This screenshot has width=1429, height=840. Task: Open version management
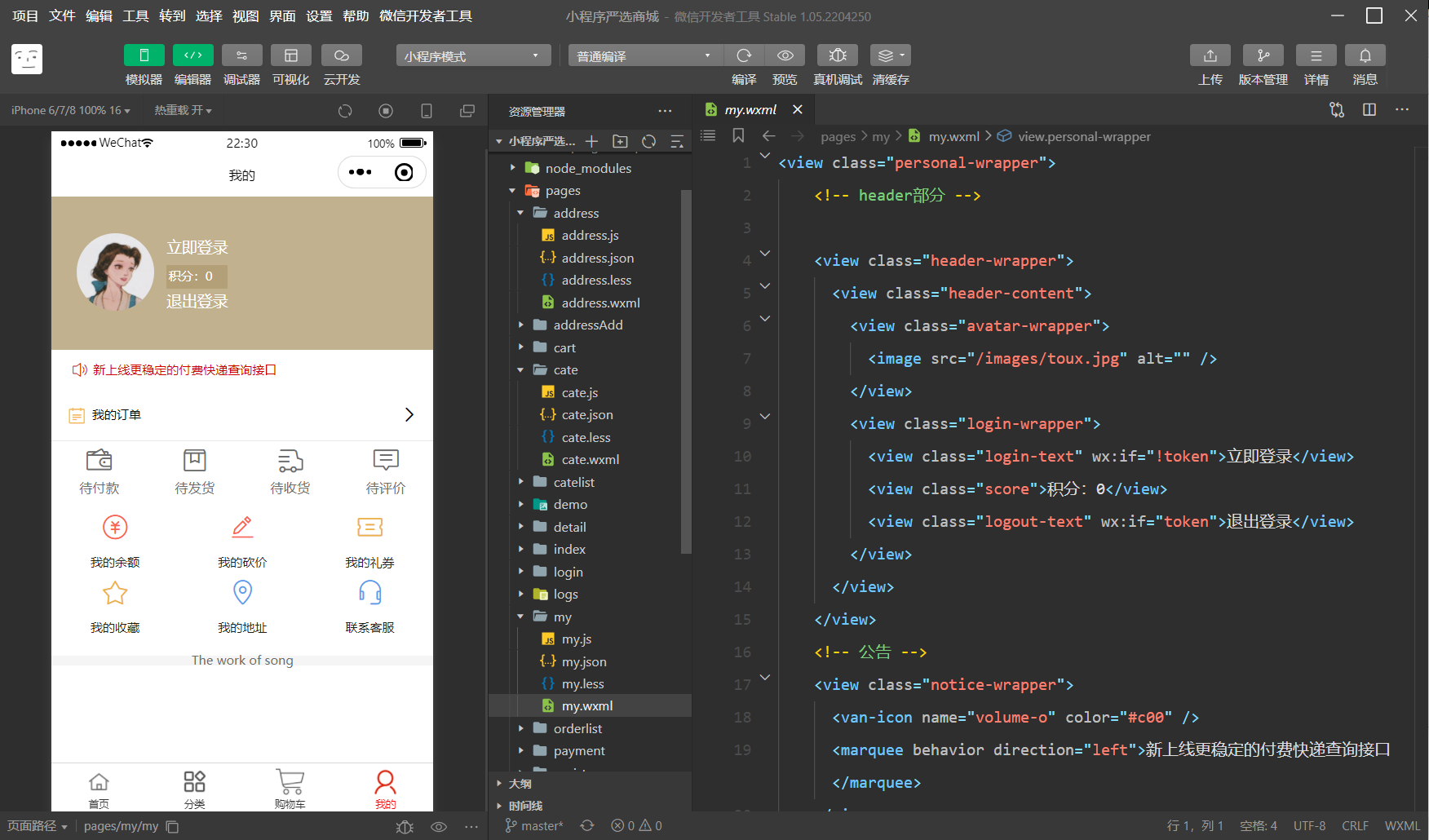(1263, 55)
